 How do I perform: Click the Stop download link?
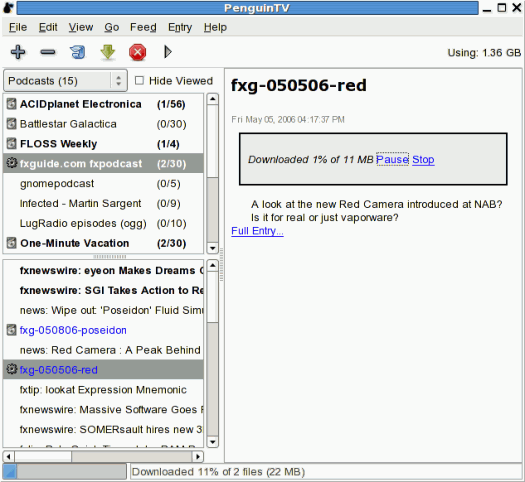coord(423,160)
